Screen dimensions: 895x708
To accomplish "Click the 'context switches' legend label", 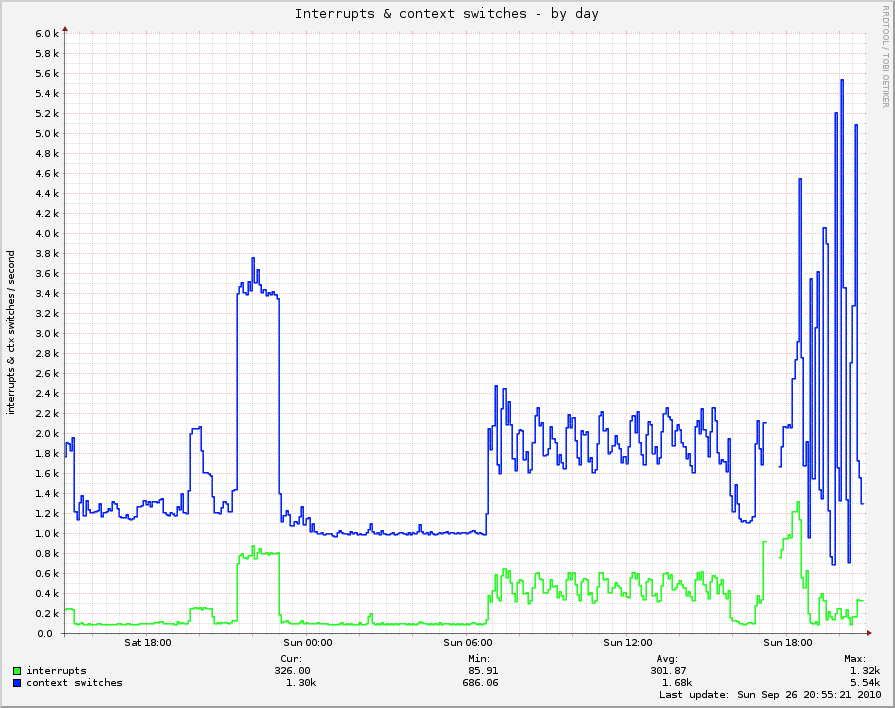I will pyautogui.click(x=74, y=683).
